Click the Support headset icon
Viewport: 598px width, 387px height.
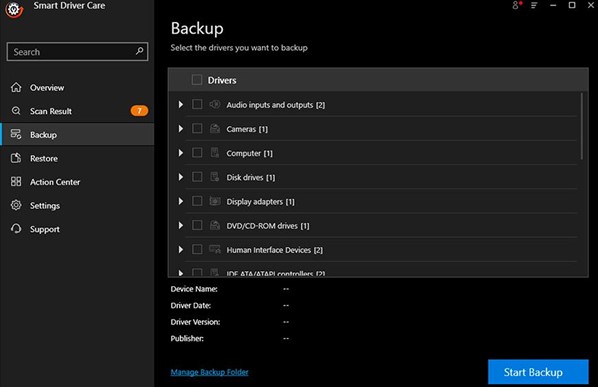click(16, 229)
